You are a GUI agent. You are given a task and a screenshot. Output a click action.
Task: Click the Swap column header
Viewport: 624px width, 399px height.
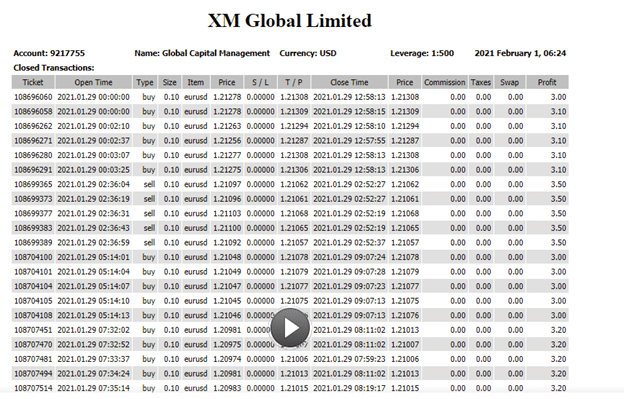pos(509,82)
